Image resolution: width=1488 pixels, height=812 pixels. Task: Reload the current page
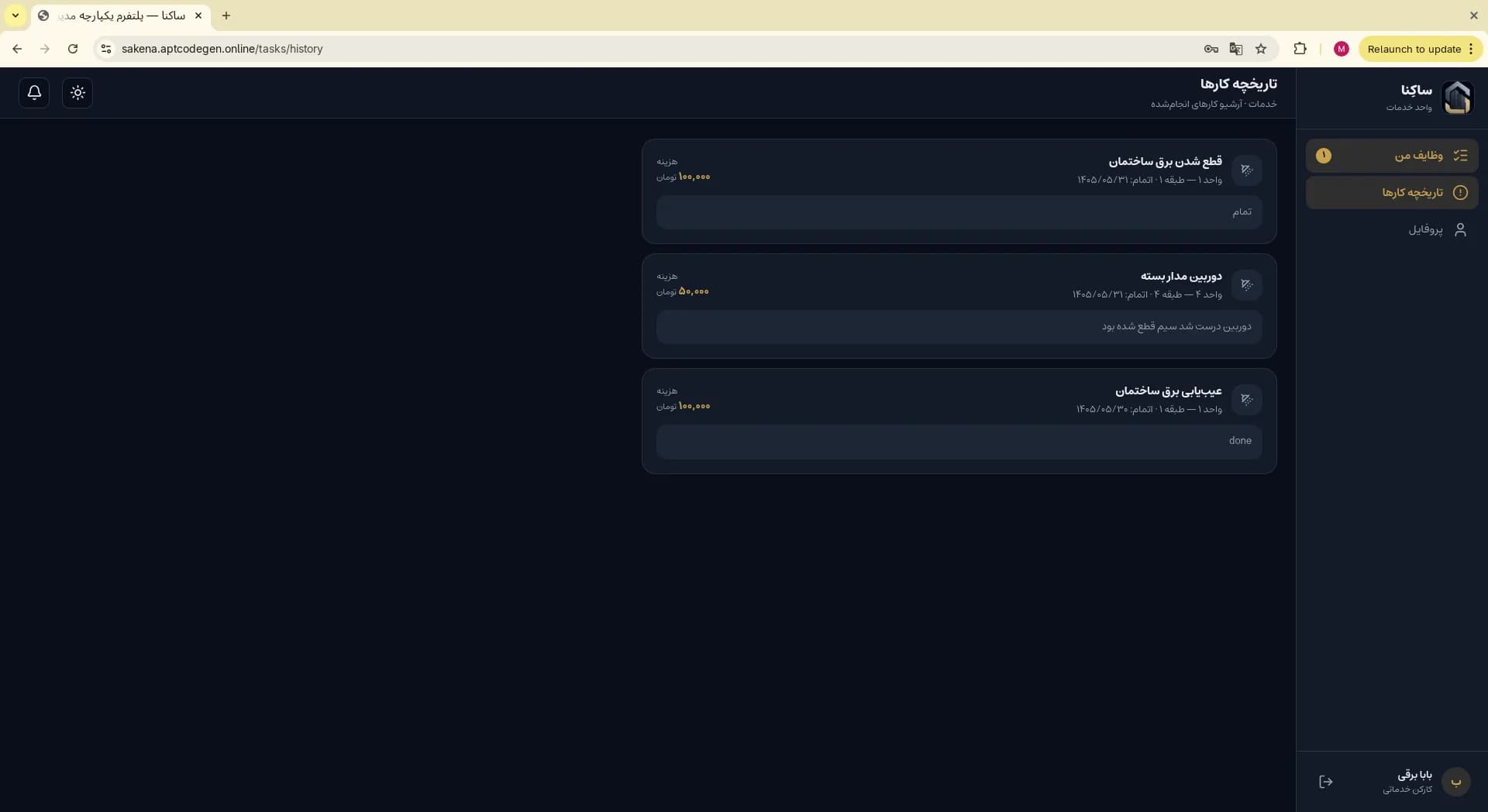tap(73, 49)
